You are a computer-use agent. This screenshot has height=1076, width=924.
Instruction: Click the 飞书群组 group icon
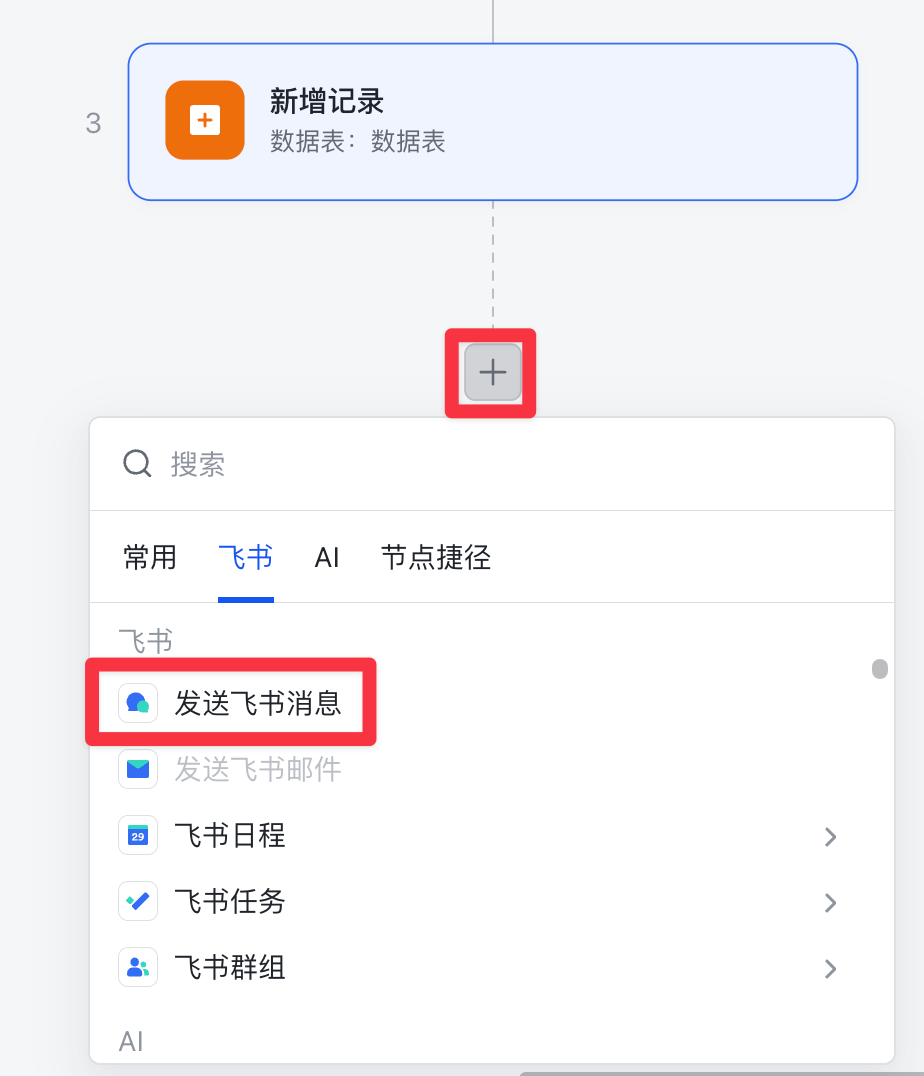[x=138, y=967]
